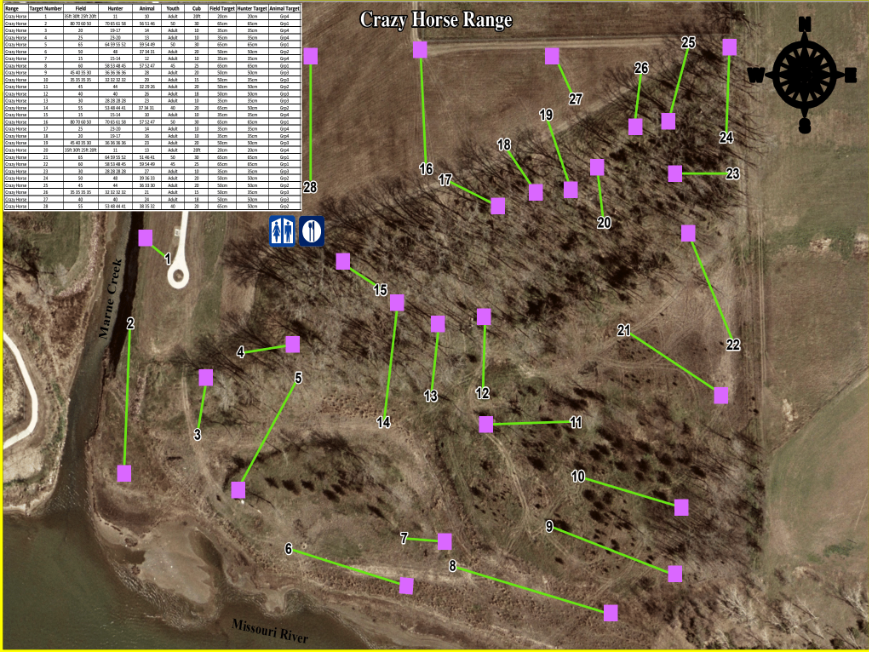Select the pink marker linked to number 16
Viewport: 869px width, 652px height.
(x=420, y=49)
